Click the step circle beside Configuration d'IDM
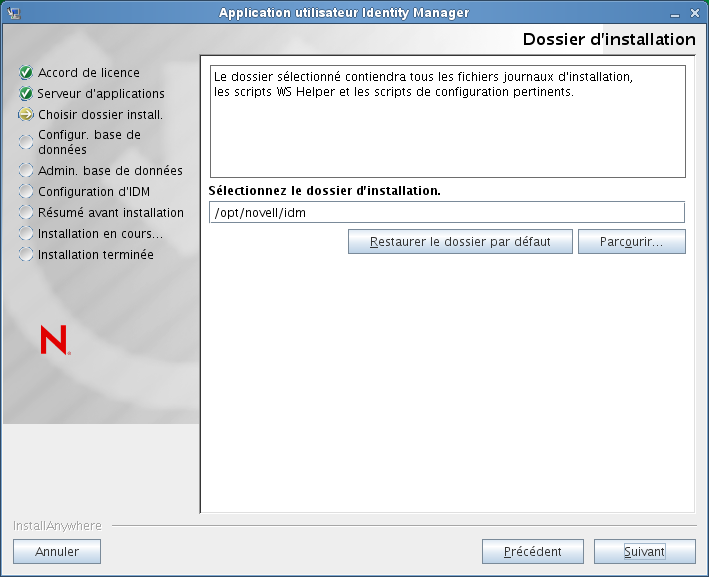This screenshot has width=709, height=577. [26, 191]
